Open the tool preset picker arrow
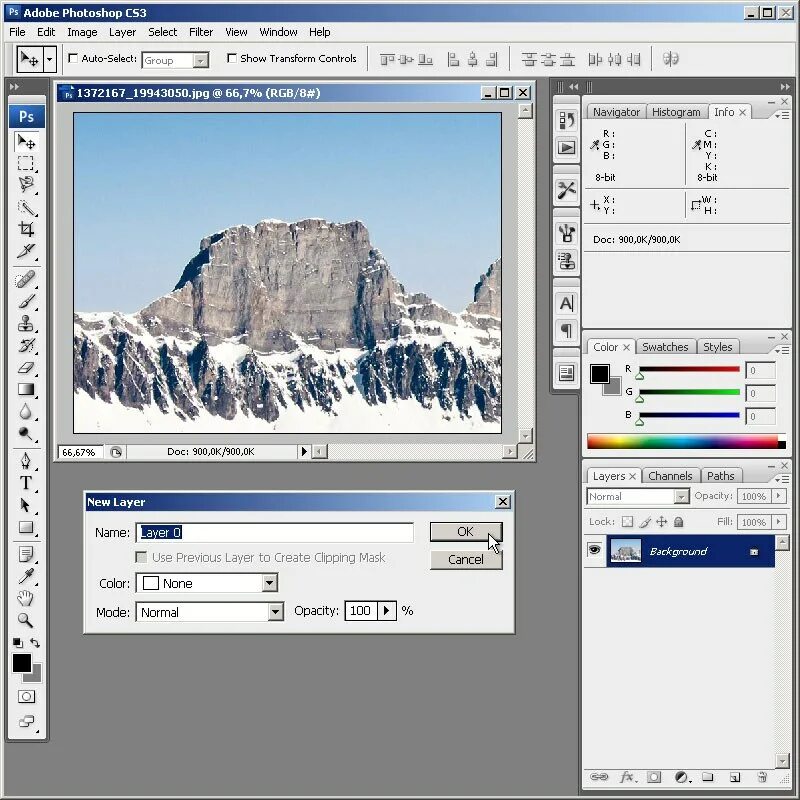The height and width of the screenshot is (800, 800). click(49, 59)
